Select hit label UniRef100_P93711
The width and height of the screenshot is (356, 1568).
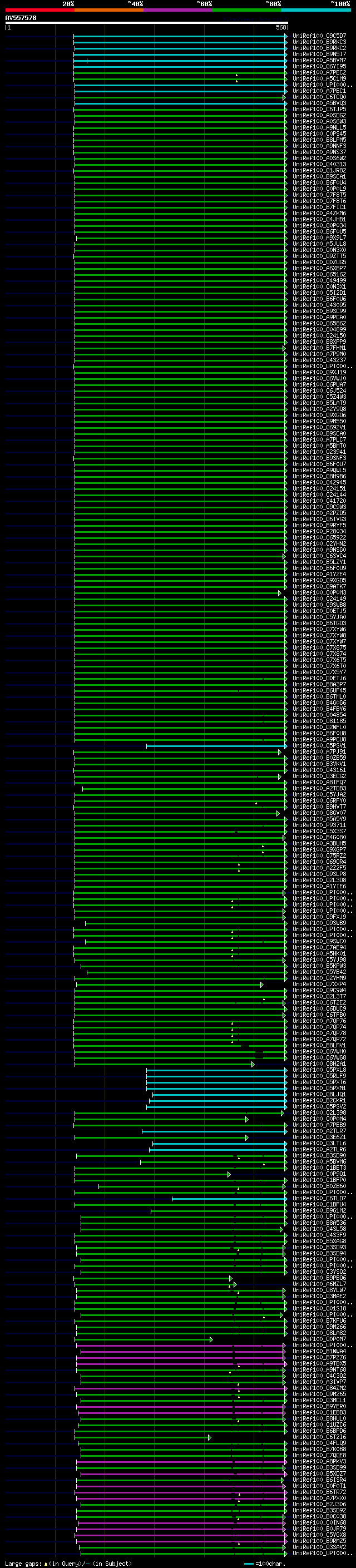click(x=319, y=825)
